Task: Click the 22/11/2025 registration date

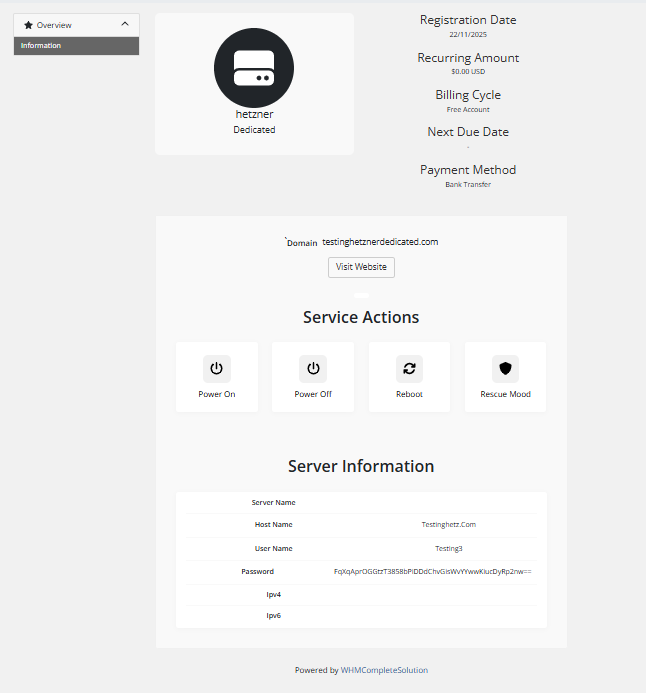Action: (x=468, y=35)
